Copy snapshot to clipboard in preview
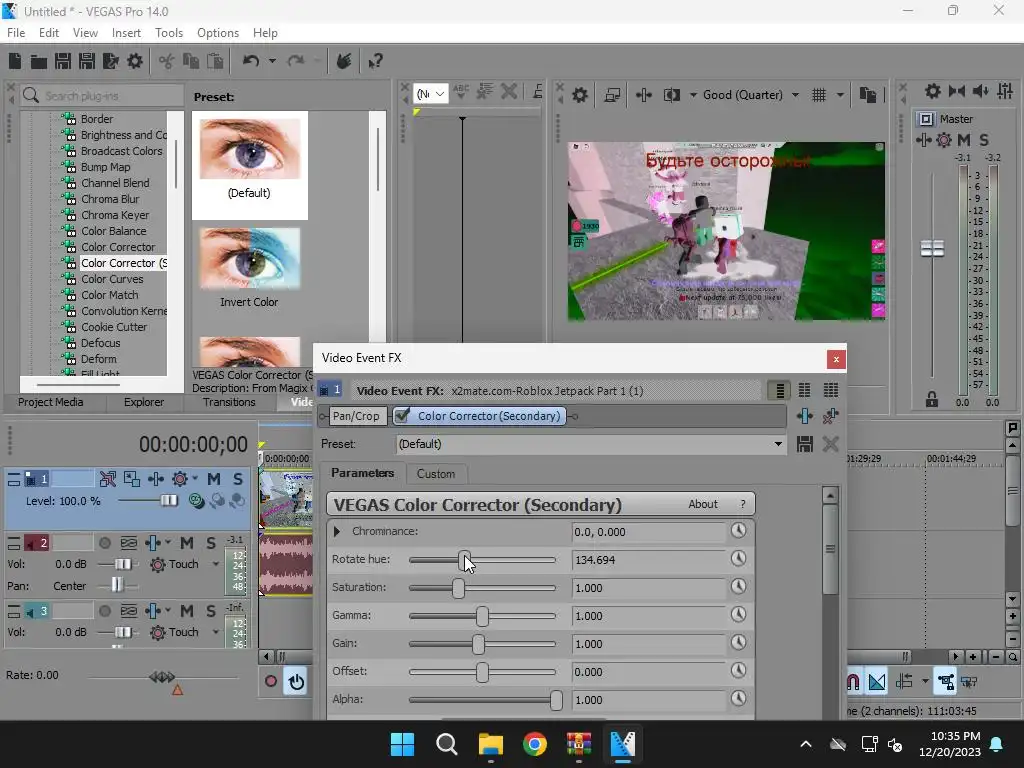The width and height of the screenshot is (1024, 768). 868,95
